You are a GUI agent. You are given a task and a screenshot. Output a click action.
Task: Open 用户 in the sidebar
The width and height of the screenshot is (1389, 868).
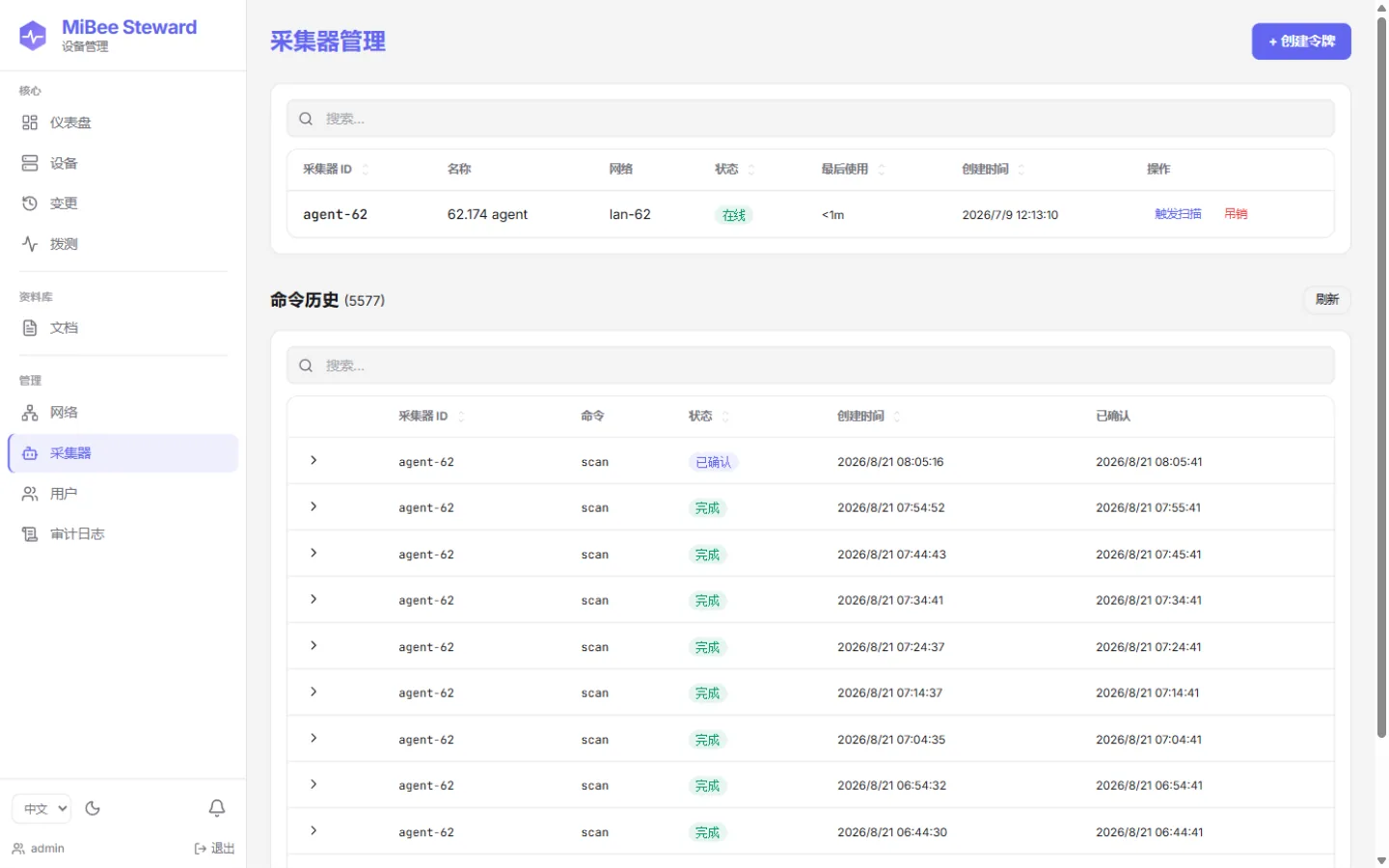click(123, 494)
